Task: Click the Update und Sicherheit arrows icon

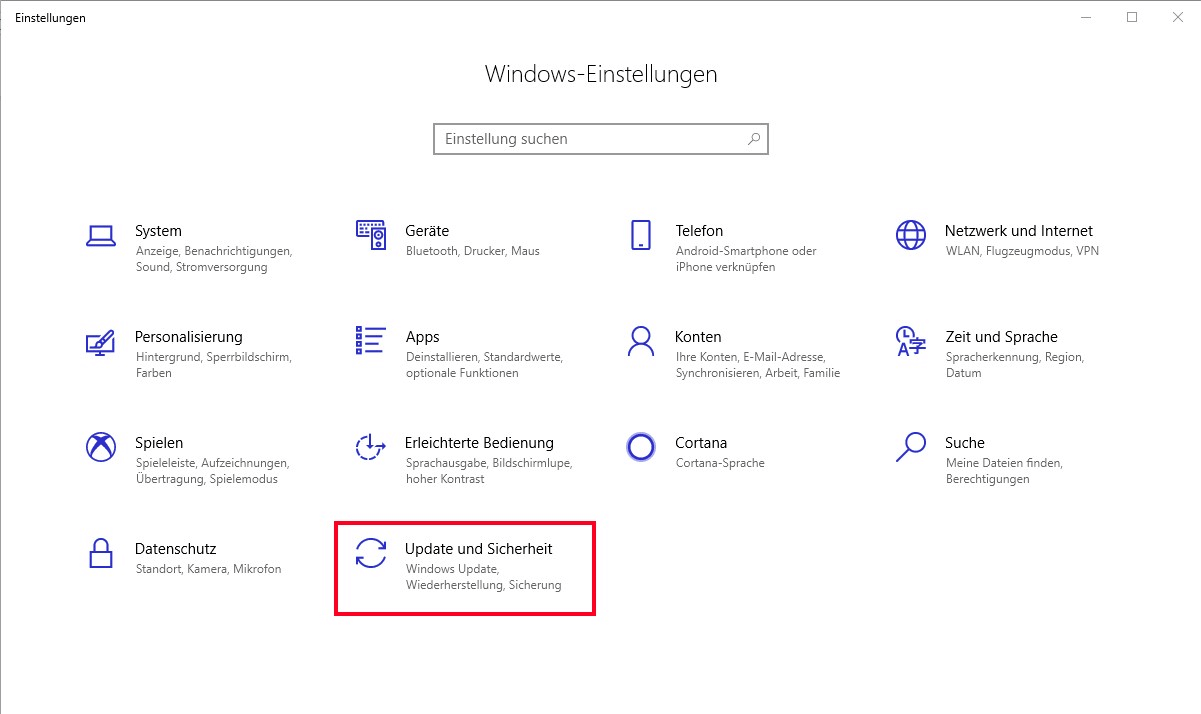Action: click(371, 553)
